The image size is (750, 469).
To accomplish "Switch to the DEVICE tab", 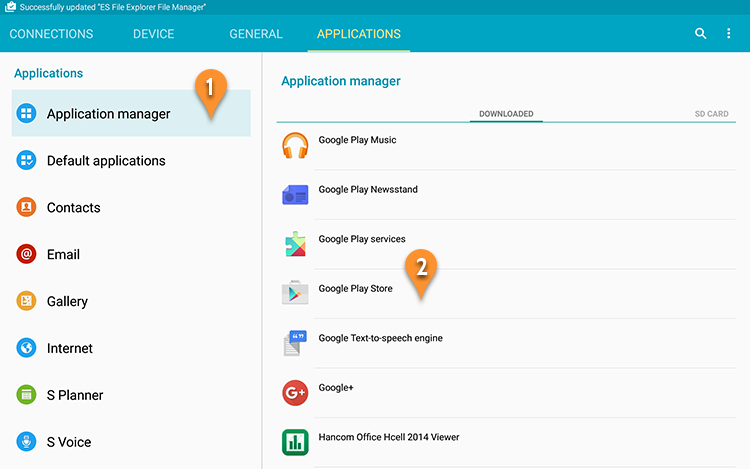I will pyautogui.click(x=154, y=34).
